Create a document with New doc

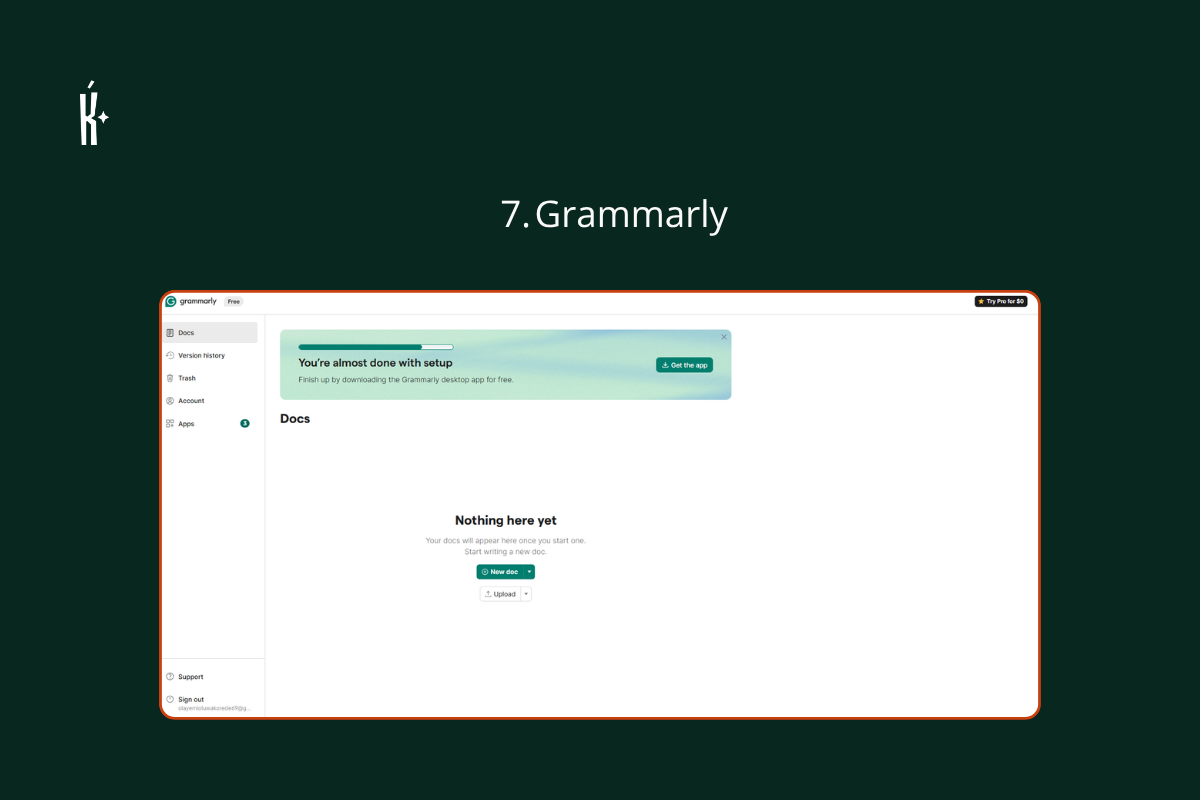500,572
